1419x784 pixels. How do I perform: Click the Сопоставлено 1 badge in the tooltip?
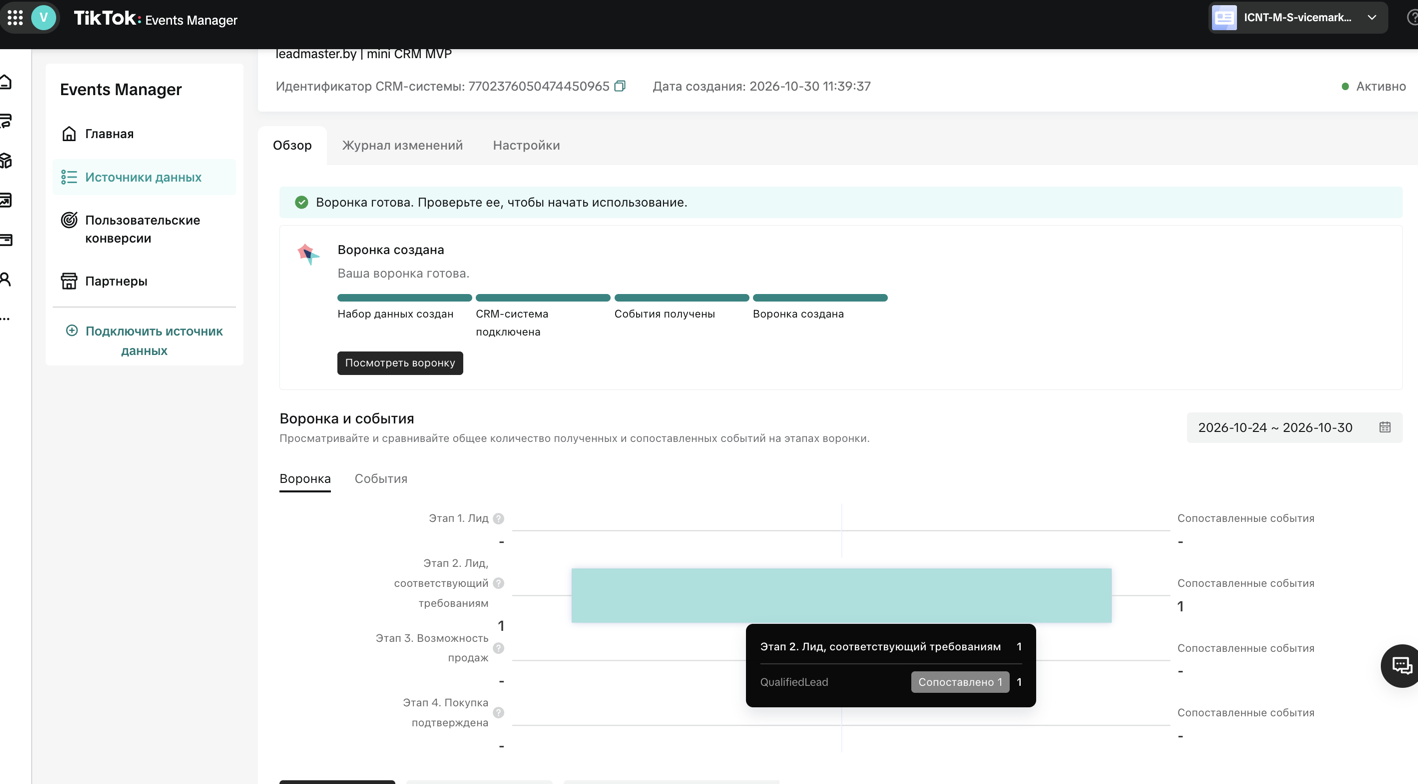[960, 682]
